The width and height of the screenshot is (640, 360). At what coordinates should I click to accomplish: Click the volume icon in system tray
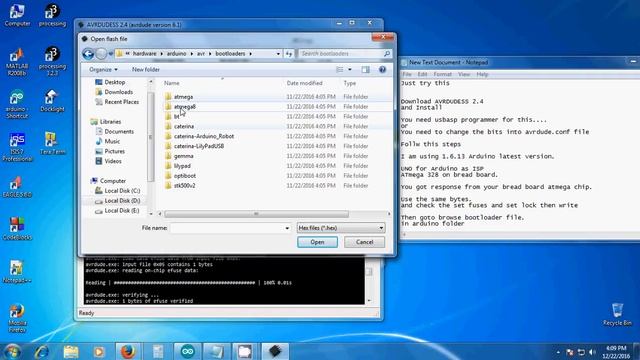tap(593, 352)
